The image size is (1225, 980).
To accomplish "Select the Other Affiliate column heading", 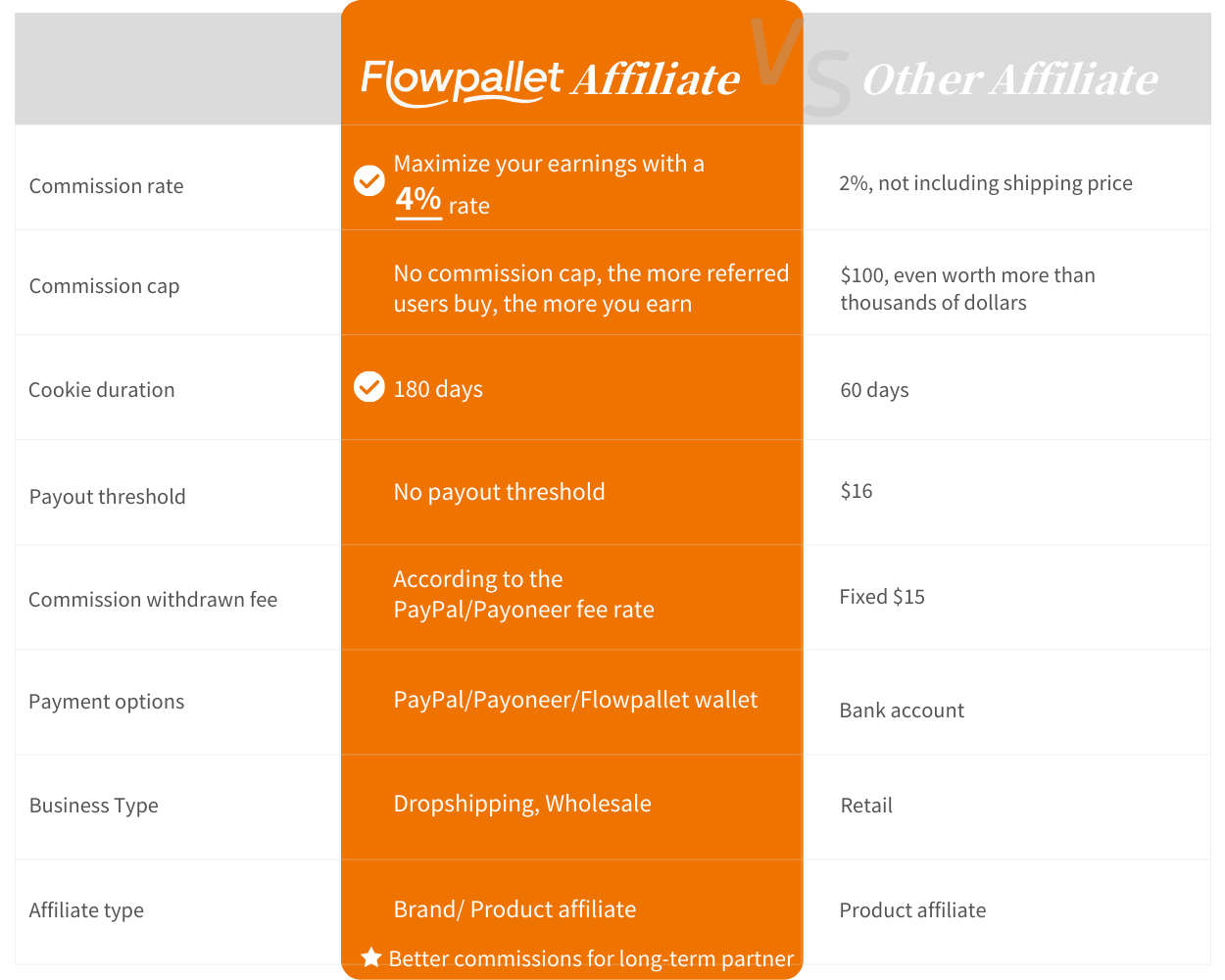I will click(1009, 80).
